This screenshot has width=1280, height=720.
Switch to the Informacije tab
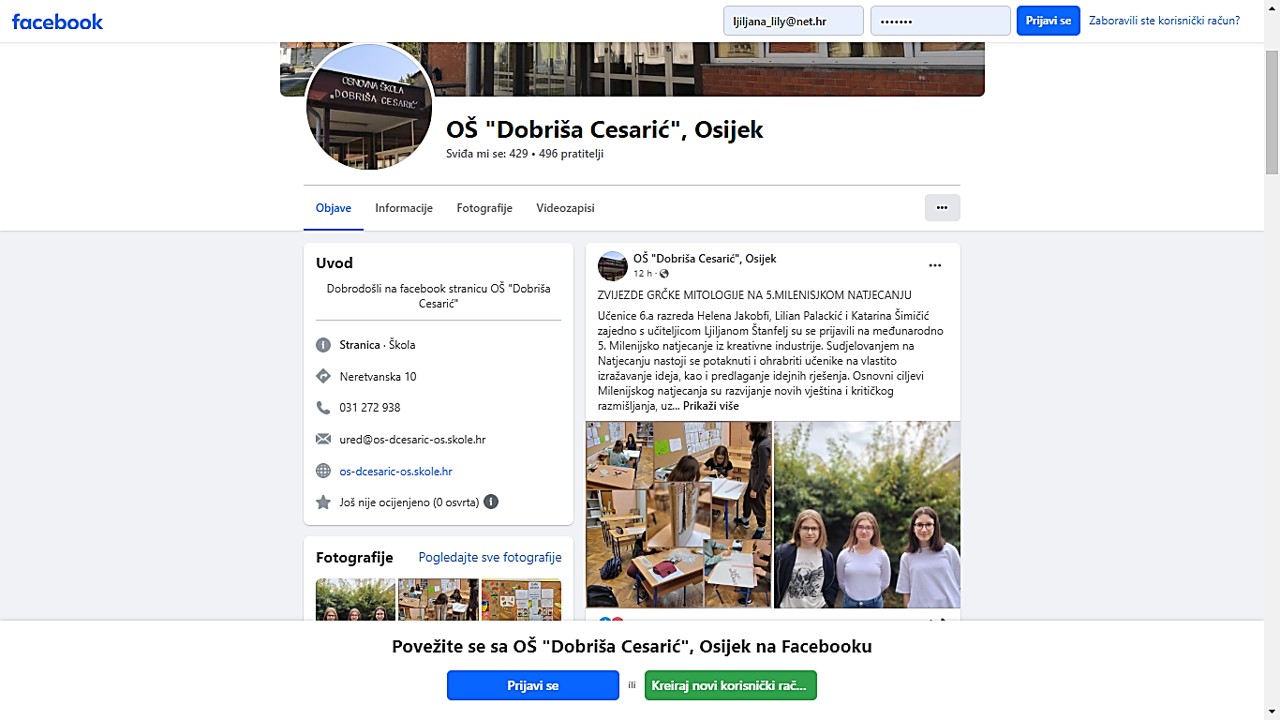(x=404, y=208)
